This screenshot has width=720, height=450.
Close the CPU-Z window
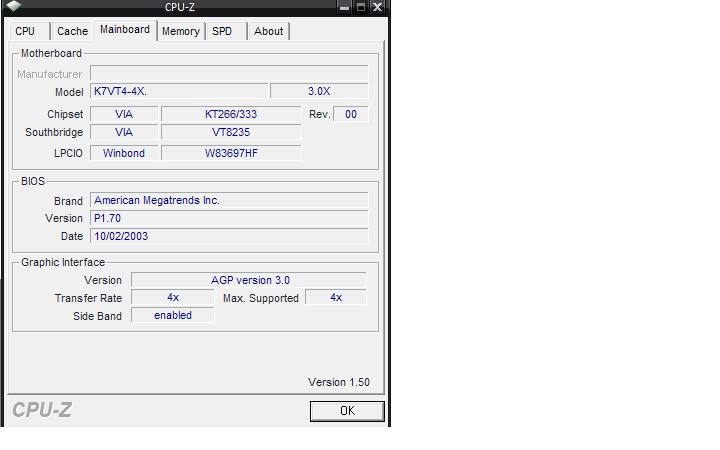coord(377,7)
